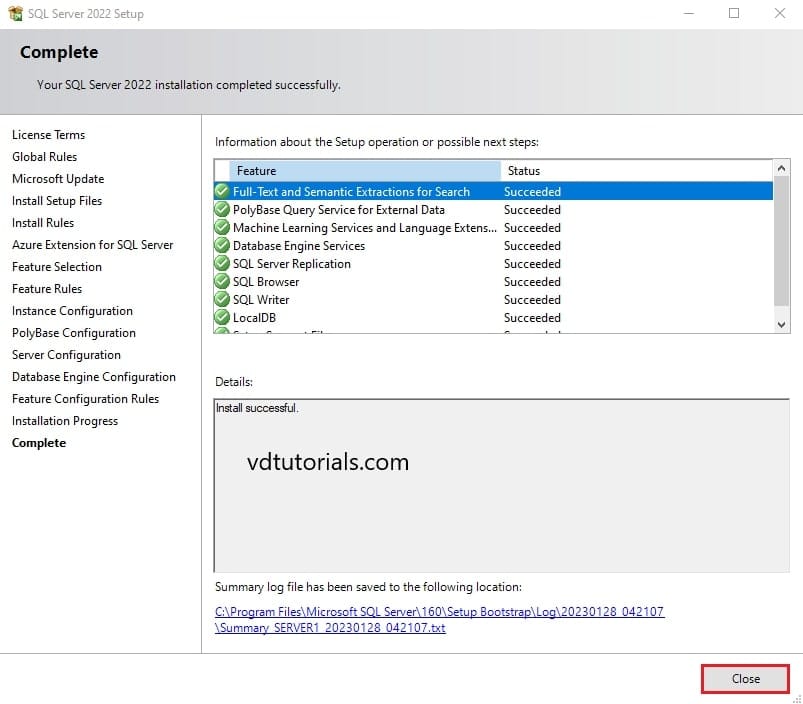This screenshot has height=704, width=803.
Task: Click Install Rules step in sidebar
Action: [x=43, y=223]
